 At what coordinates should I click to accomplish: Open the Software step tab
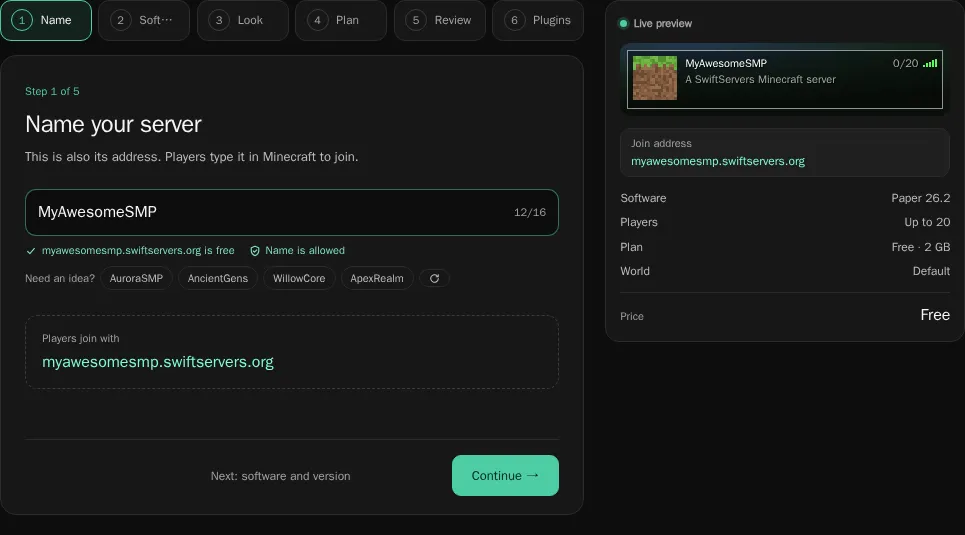pyautogui.click(x=144, y=20)
